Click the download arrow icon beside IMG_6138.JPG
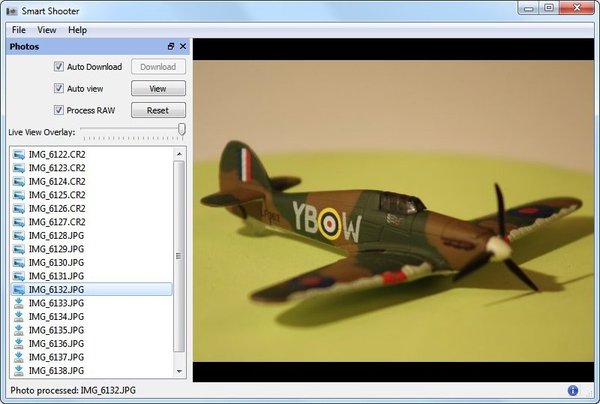Screen dimensions: 600x404 point(18,370)
